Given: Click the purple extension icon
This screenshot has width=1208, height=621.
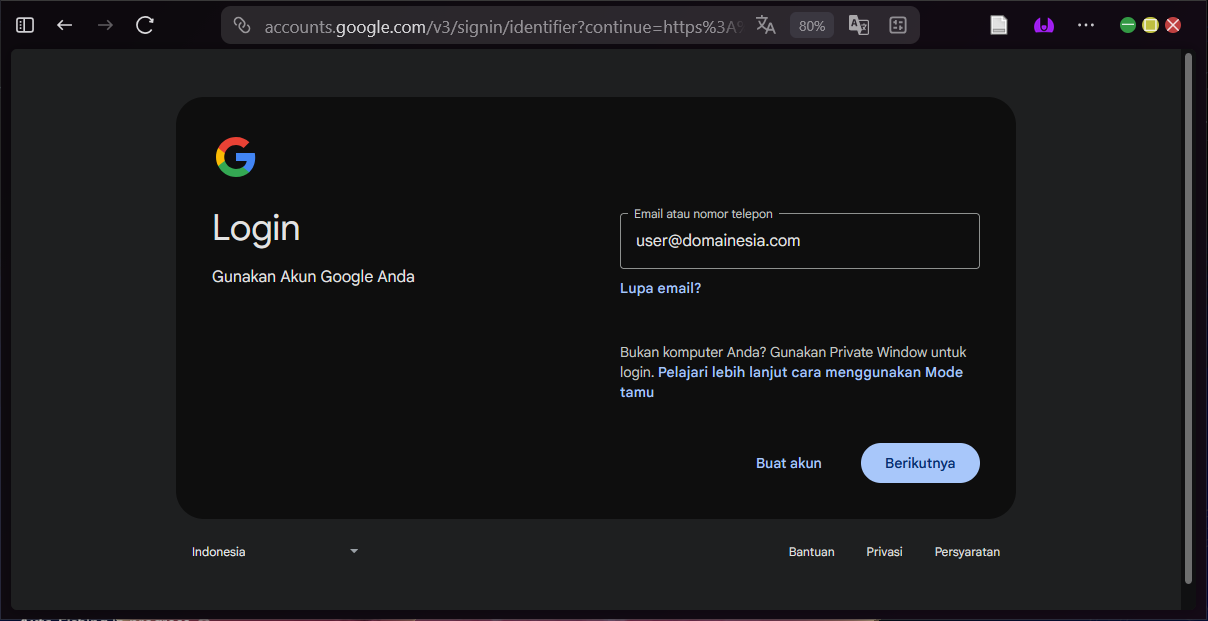Looking at the screenshot, I should 1044,25.
